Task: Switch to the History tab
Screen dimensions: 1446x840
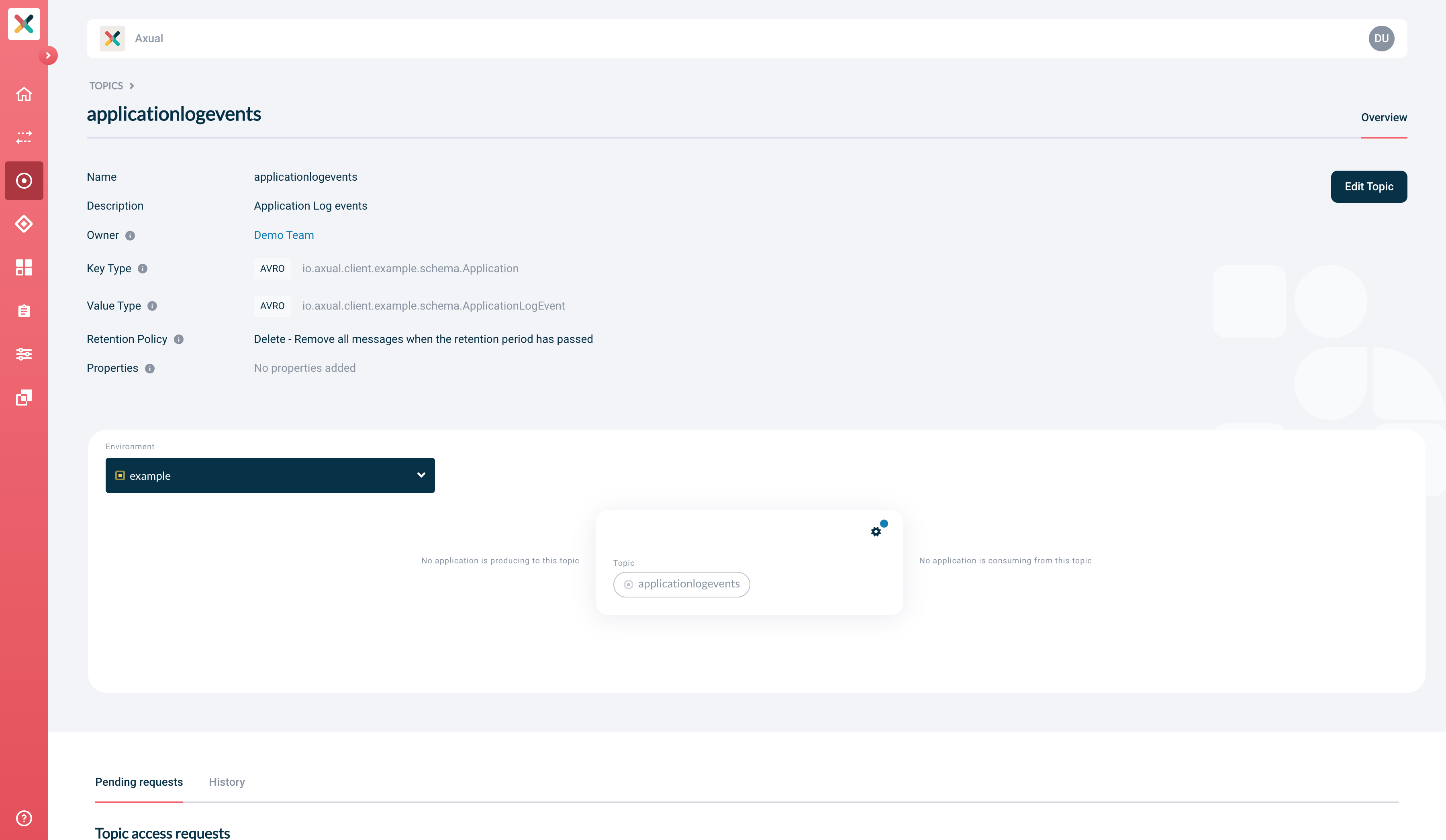Action: pos(227,782)
